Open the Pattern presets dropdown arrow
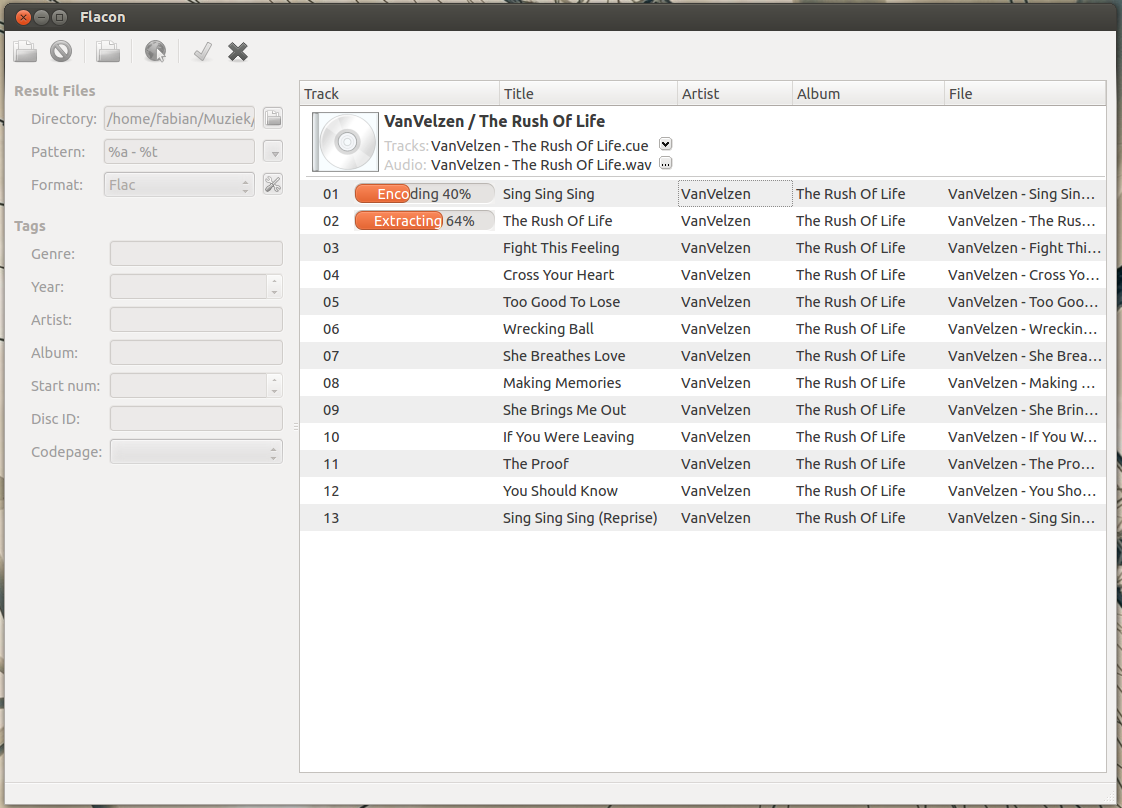Image resolution: width=1122 pixels, height=808 pixels. coord(272,152)
